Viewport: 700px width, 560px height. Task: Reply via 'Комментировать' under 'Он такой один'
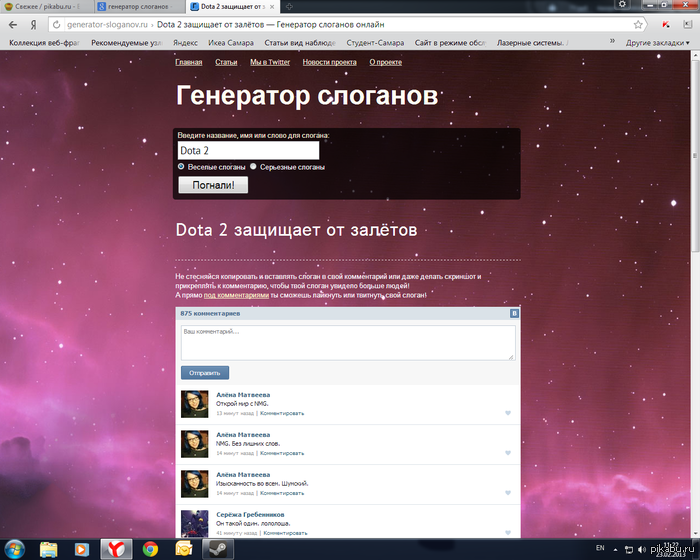285,533
